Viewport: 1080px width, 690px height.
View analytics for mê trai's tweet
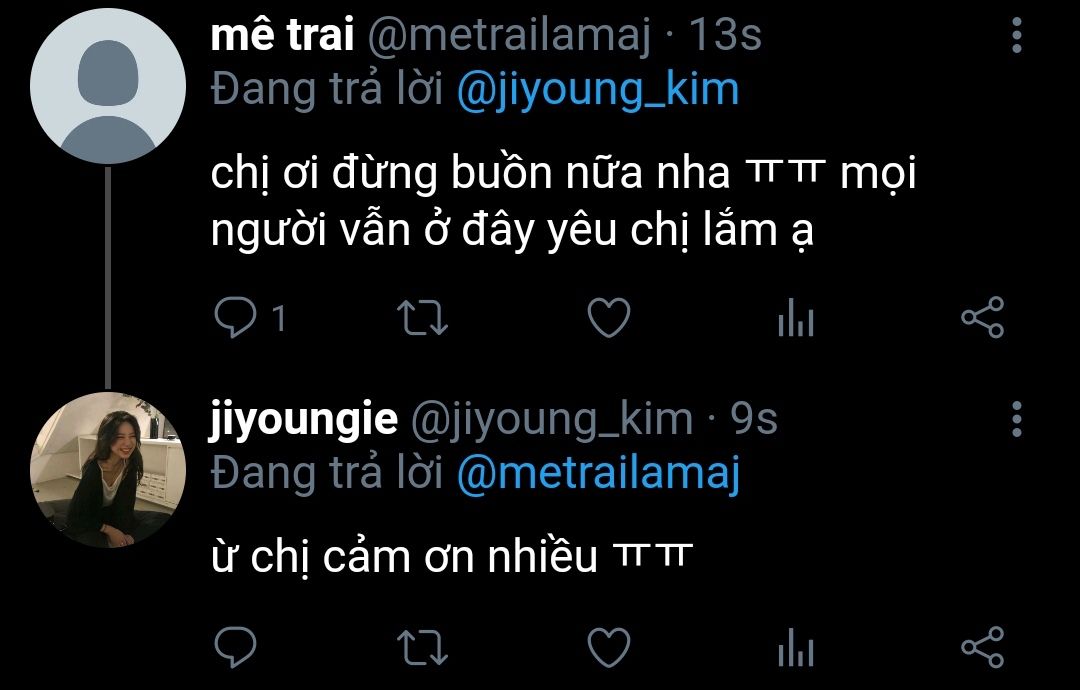pyautogui.click(x=796, y=317)
